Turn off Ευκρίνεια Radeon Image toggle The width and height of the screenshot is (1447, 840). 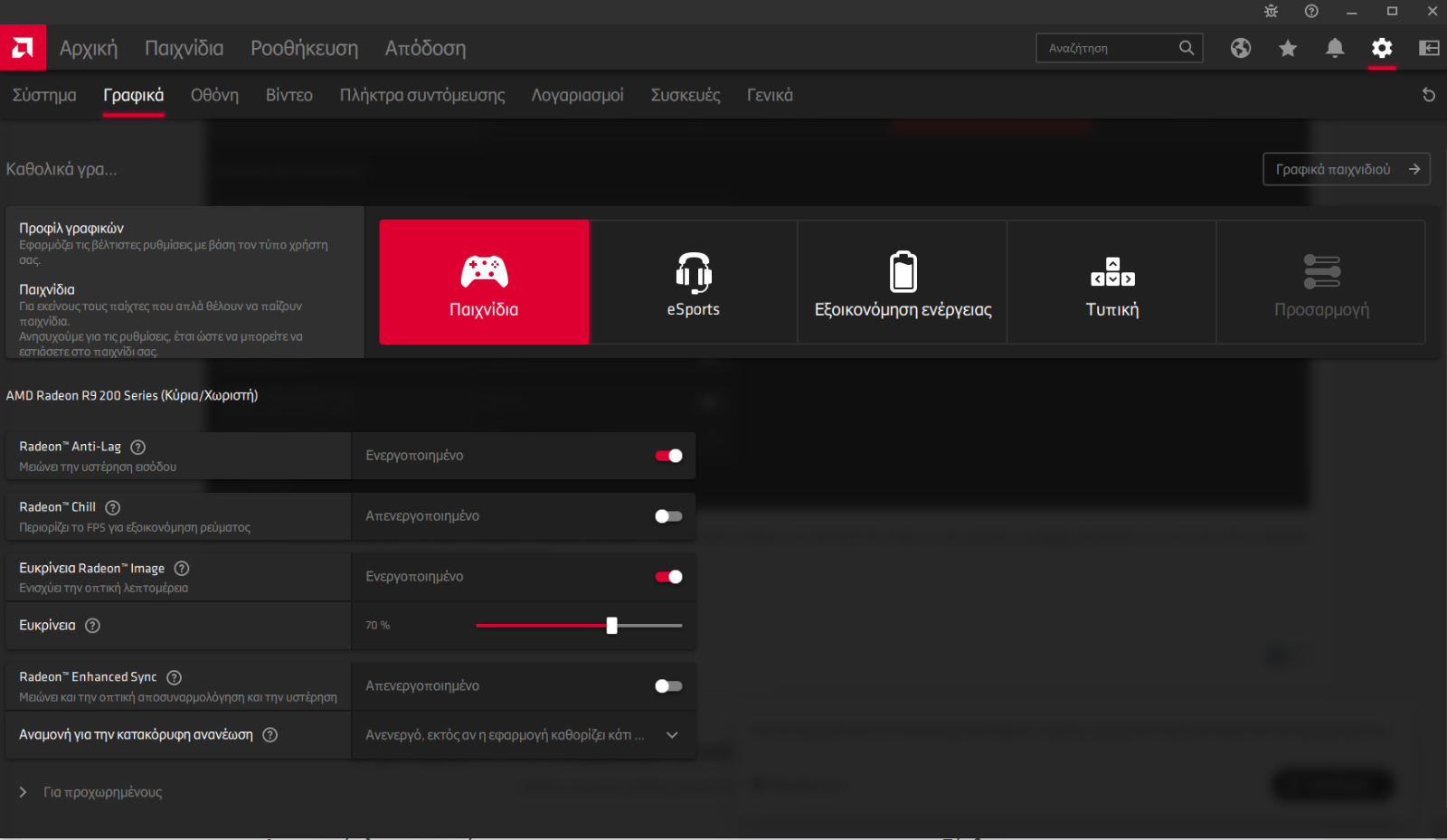pos(668,577)
